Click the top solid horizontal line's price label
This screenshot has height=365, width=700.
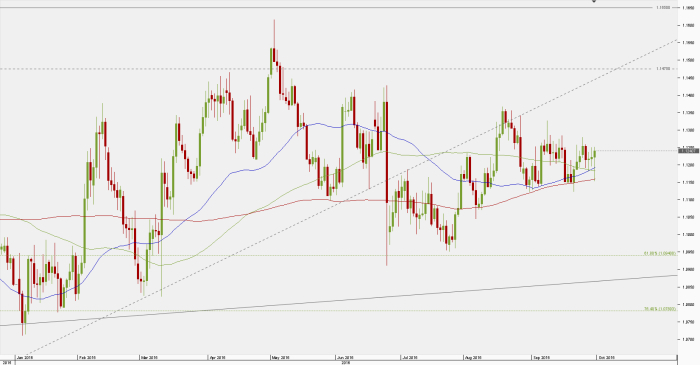pyautogui.click(x=663, y=8)
